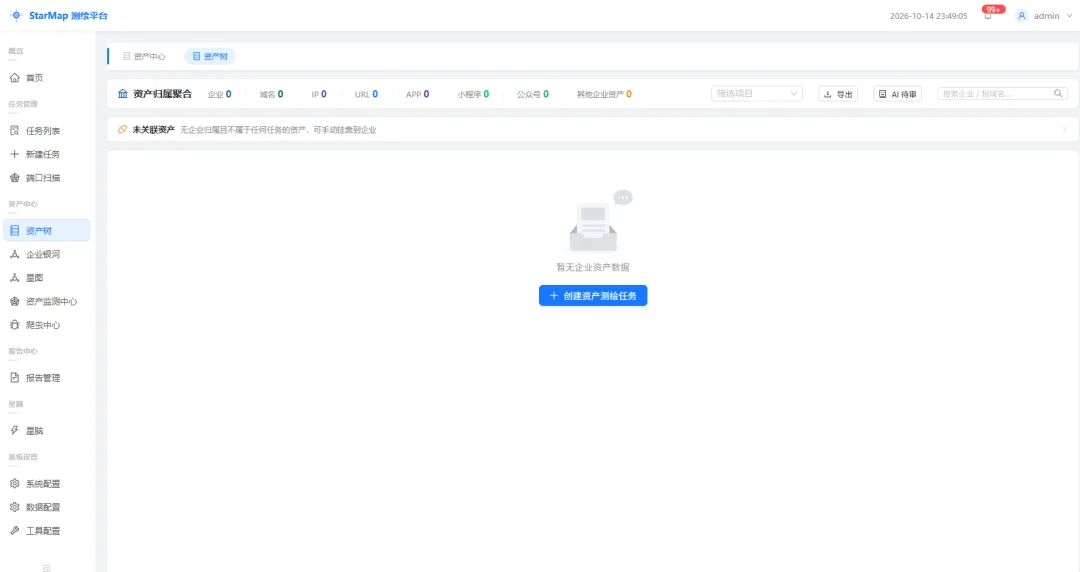Click the 资产监测中心 monitor icon
This screenshot has width=1080, height=572.
tap(14, 301)
